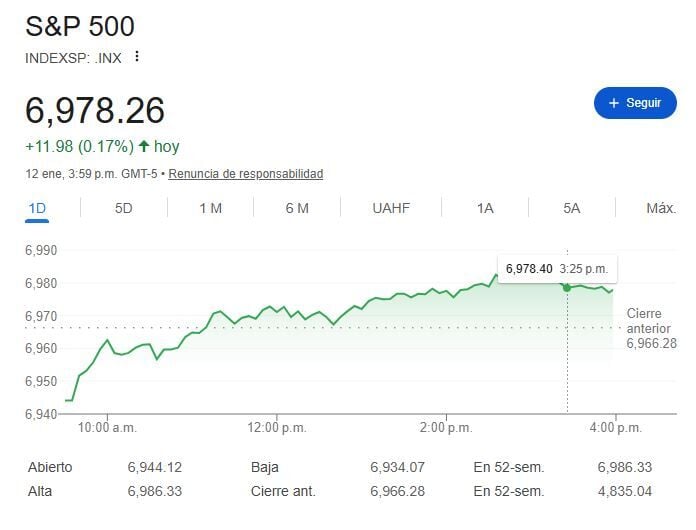Image resolution: width=696 pixels, height=530 pixels.
Task: Open the Renuncia de responsabilidad link
Action: pyautogui.click(x=245, y=174)
